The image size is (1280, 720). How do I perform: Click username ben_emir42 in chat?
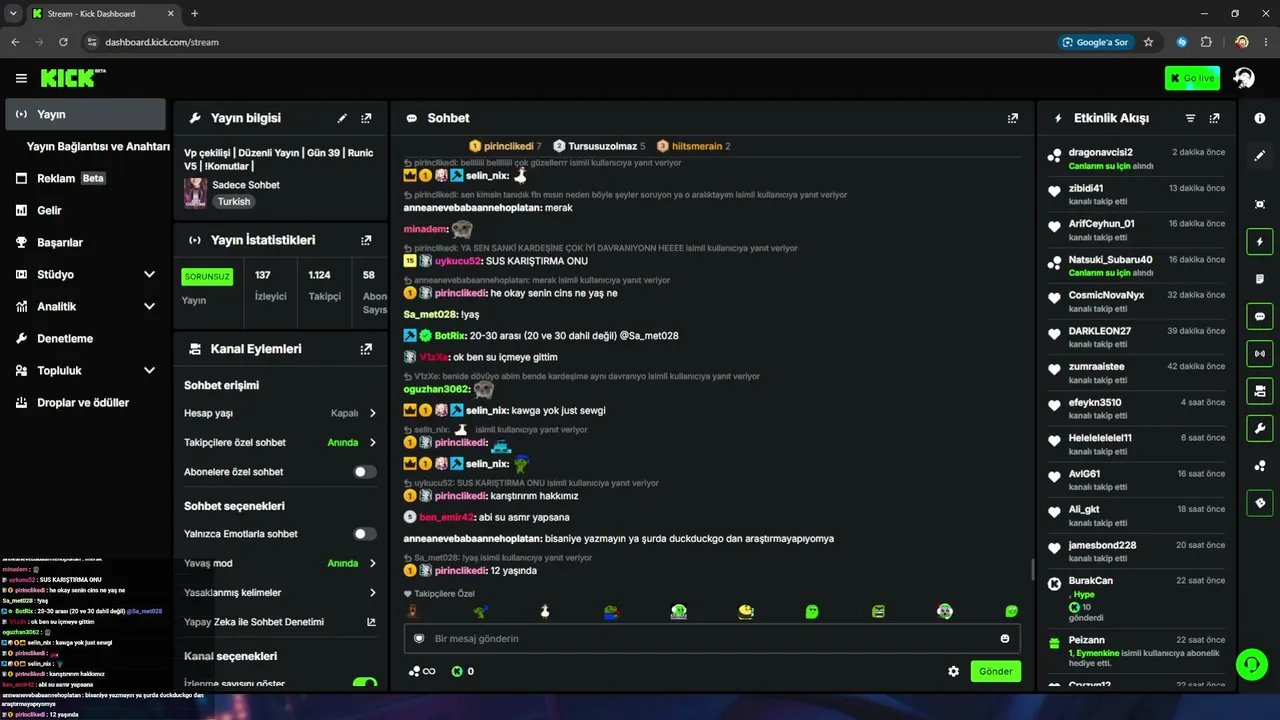446,517
